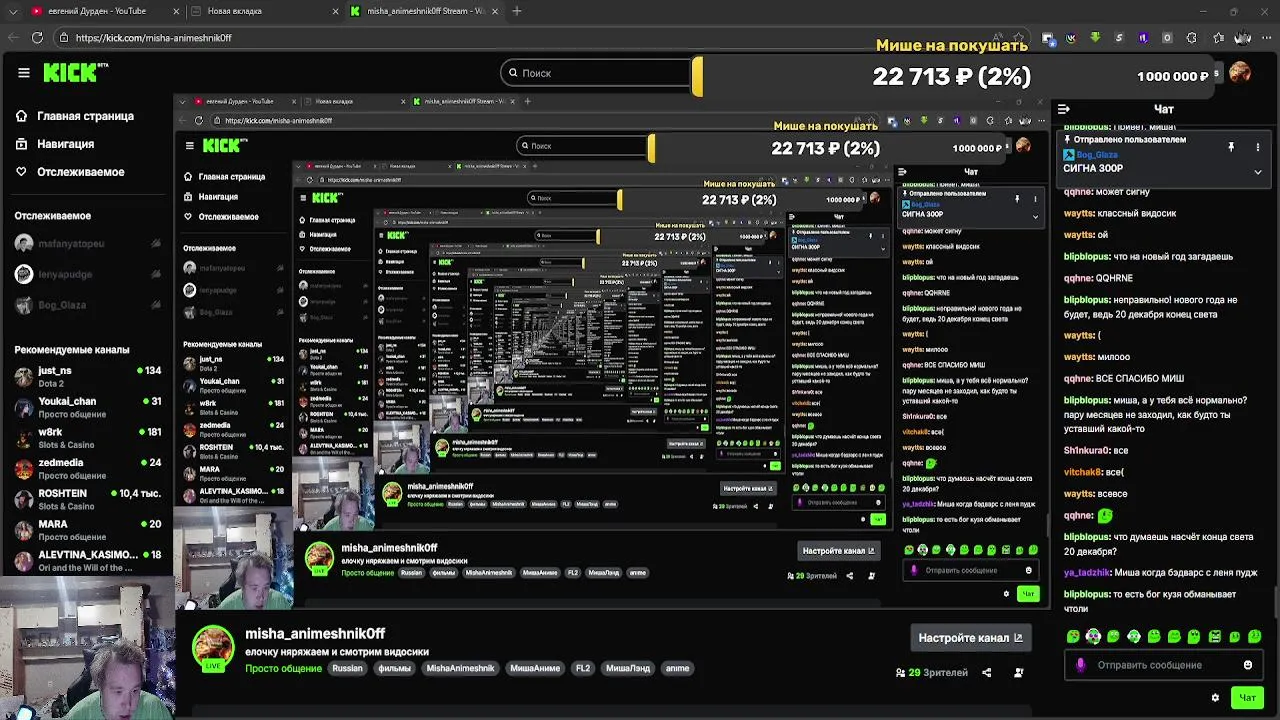Collapse the chat with the header arrow icon

[1064, 109]
